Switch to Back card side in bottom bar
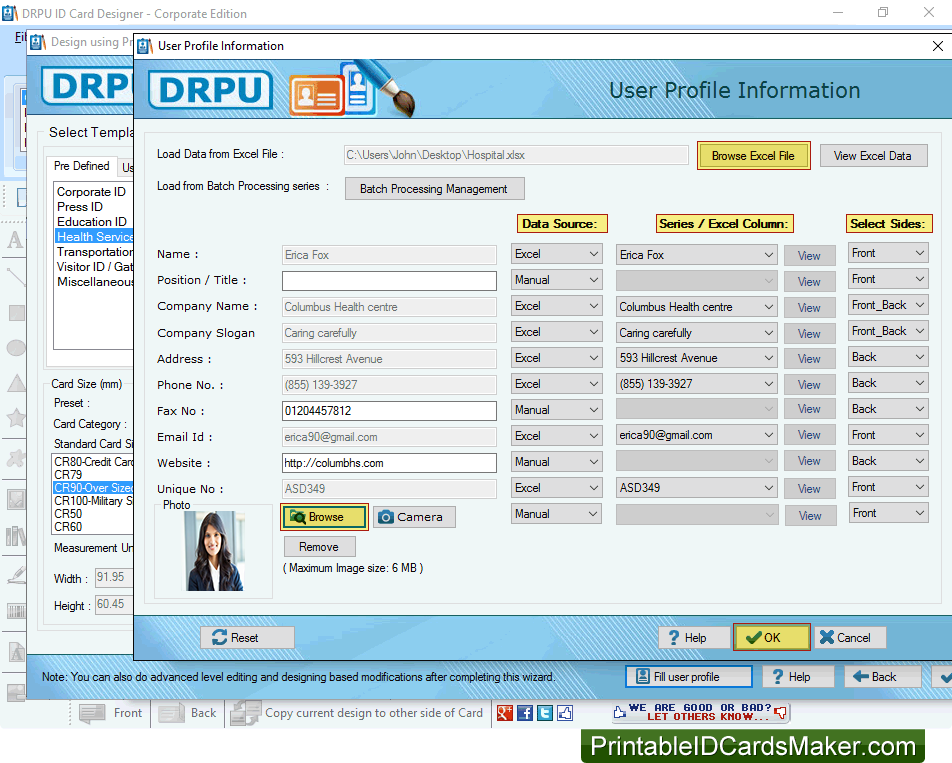 pos(188,713)
